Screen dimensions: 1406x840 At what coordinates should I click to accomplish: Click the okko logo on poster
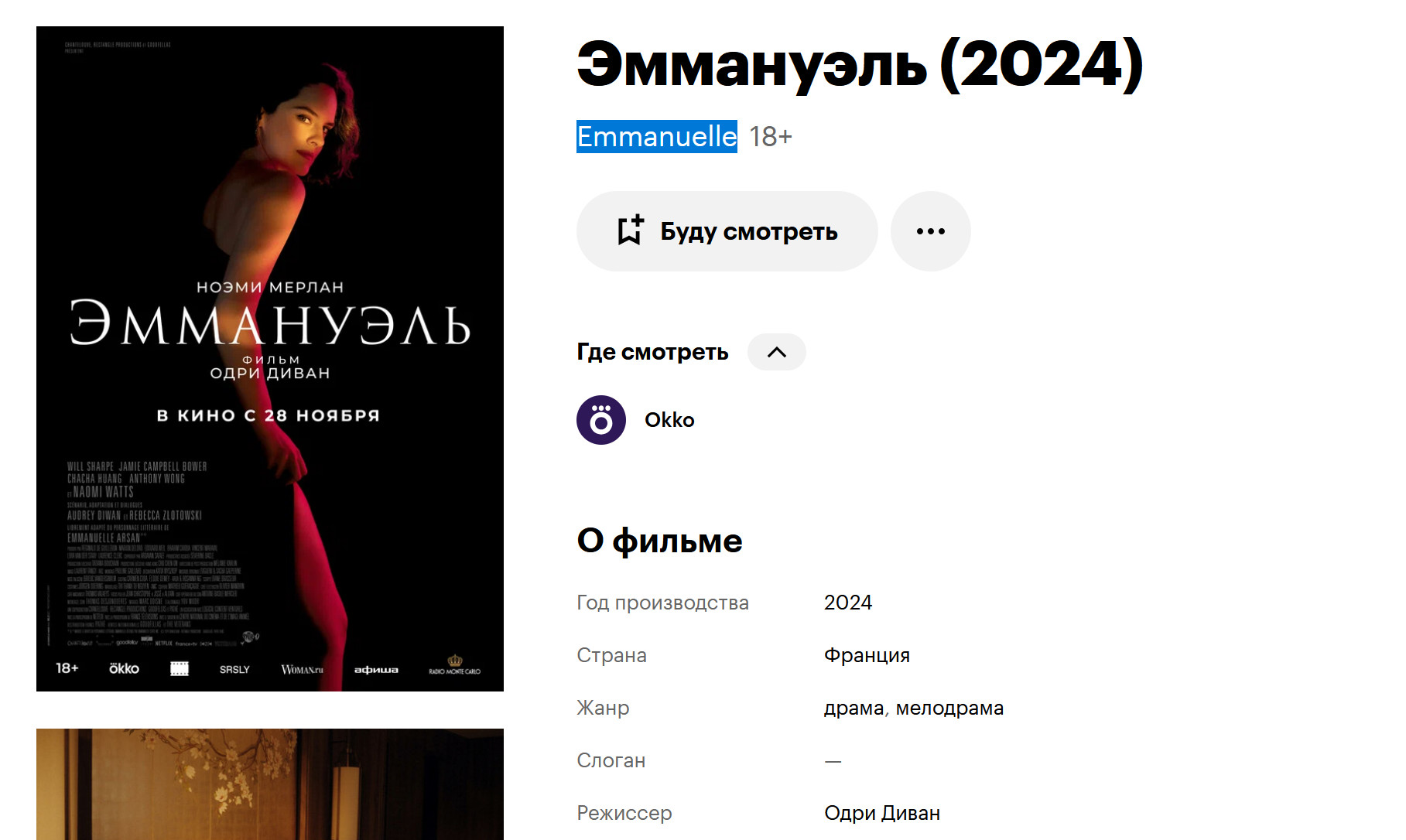click(124, 668)
